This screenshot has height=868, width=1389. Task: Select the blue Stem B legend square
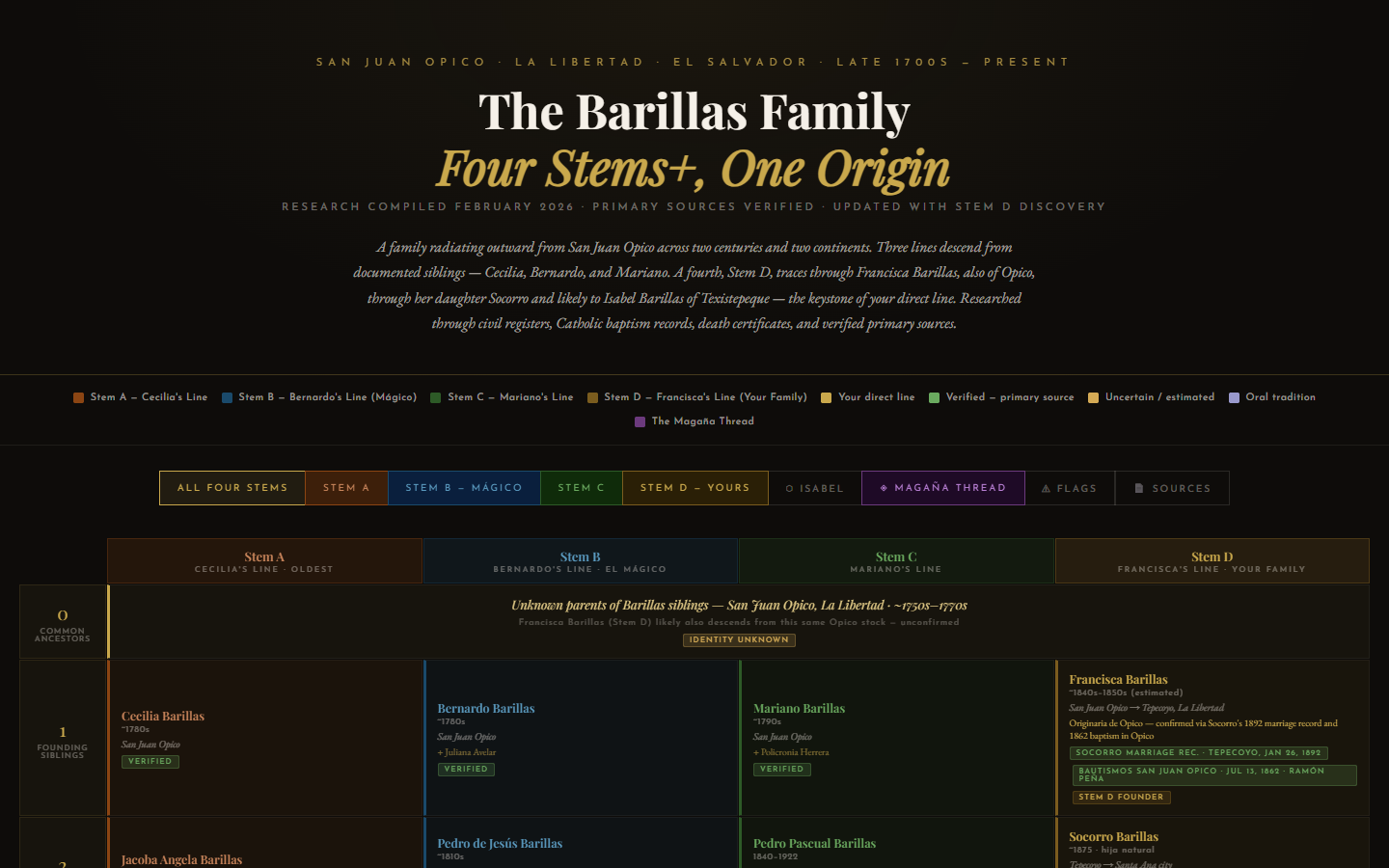pyautogui.click(x=226, y=397)
